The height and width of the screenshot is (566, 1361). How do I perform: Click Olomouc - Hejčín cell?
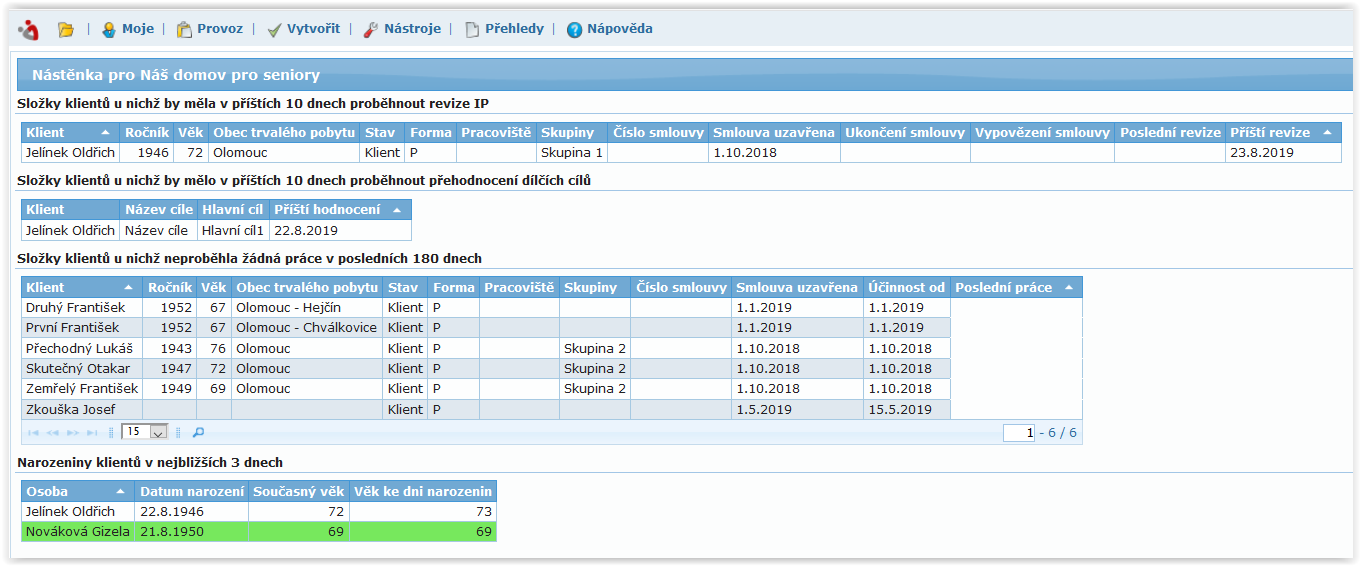coord(306,307)
